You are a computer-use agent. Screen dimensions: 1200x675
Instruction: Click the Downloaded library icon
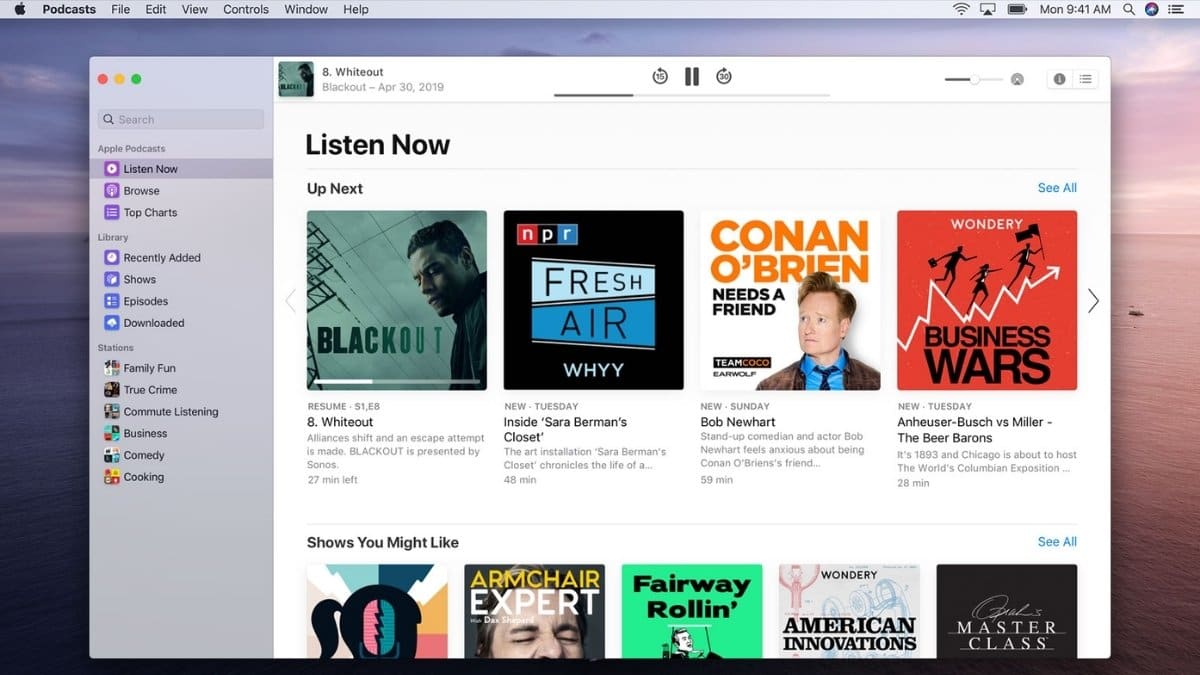(112, 323)
